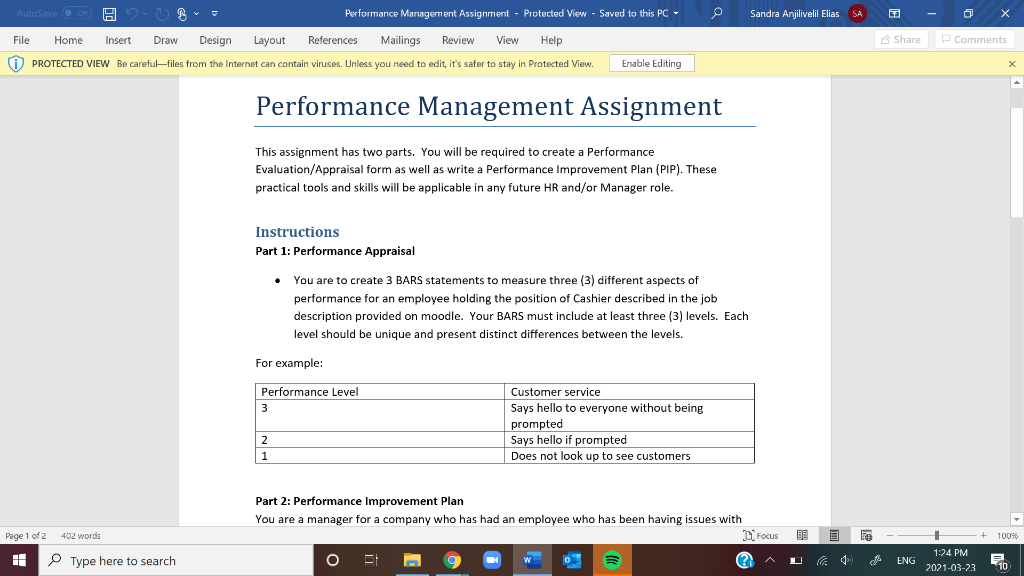Select Print Layout view icon
Viewport: 1024px width, 576px height.
click(x=834, y=535)
